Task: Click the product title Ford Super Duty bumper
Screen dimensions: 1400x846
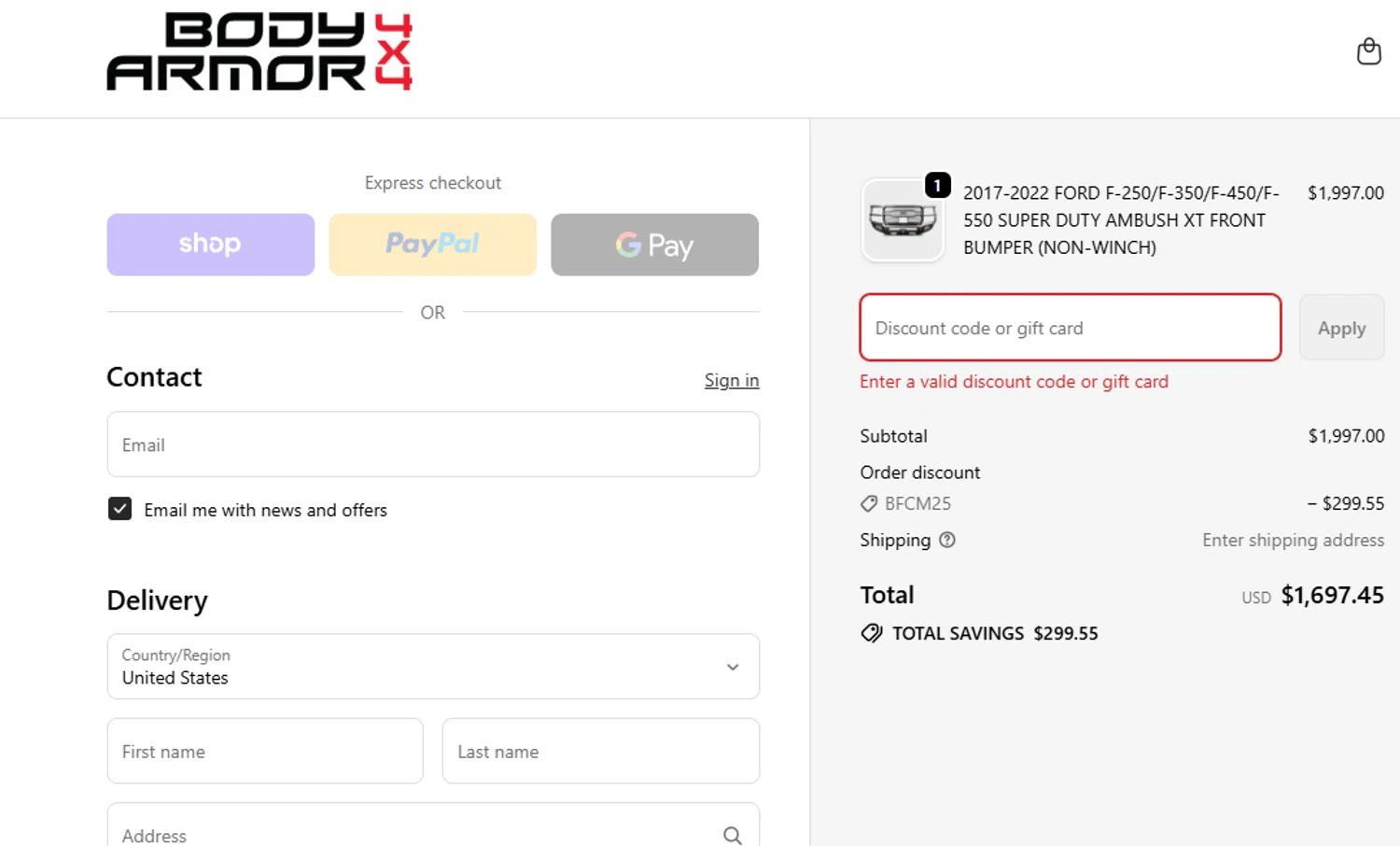Action: 1121,220
